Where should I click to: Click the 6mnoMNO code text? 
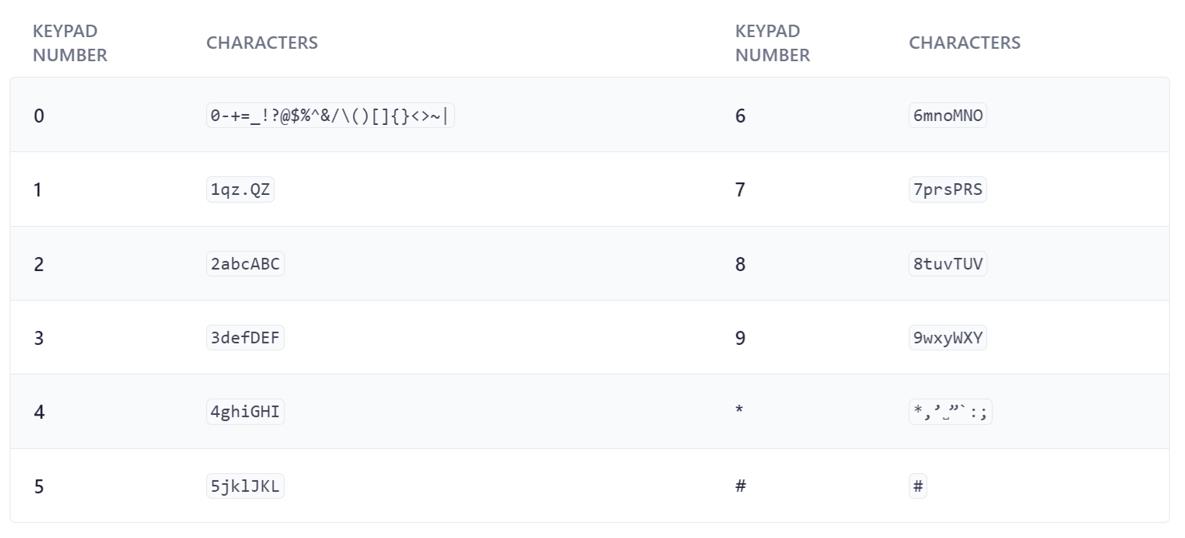[x=948, y=115]
